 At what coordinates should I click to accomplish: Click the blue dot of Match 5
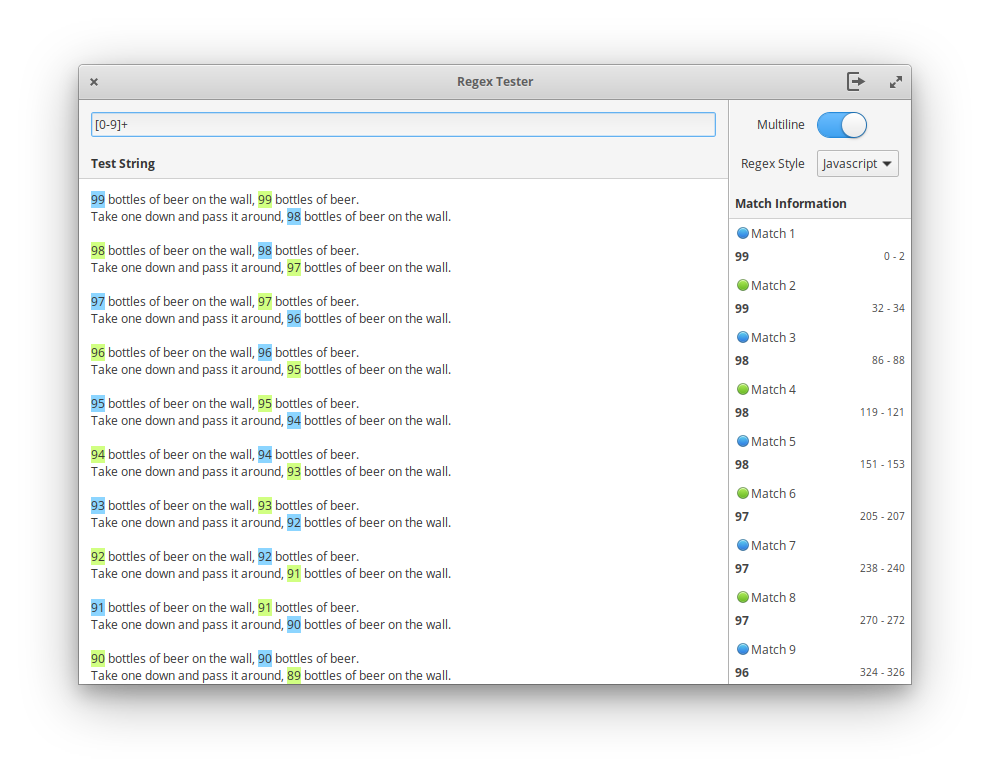pos(742,441)
